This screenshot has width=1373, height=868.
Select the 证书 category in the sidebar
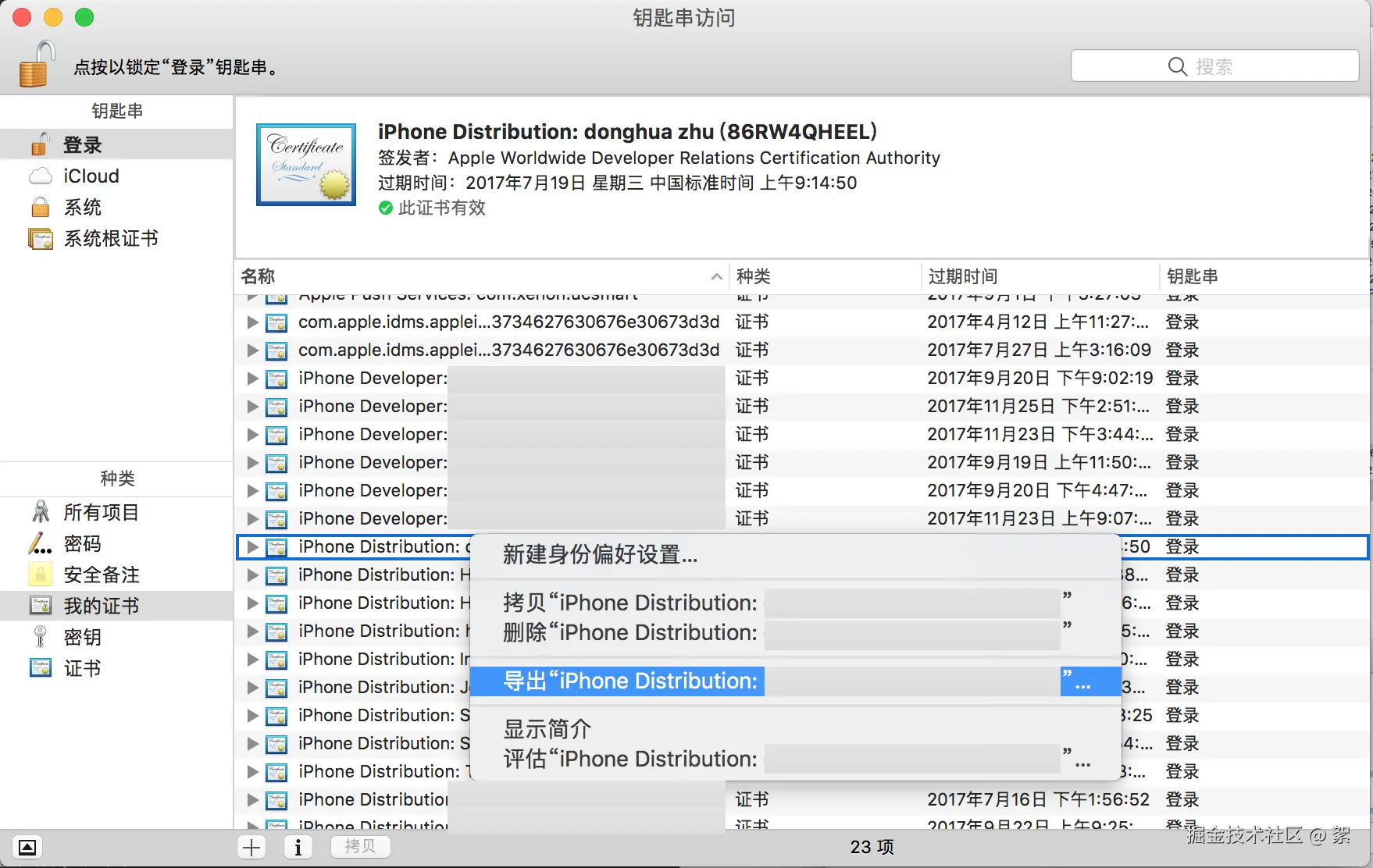(x=116, y=669)
